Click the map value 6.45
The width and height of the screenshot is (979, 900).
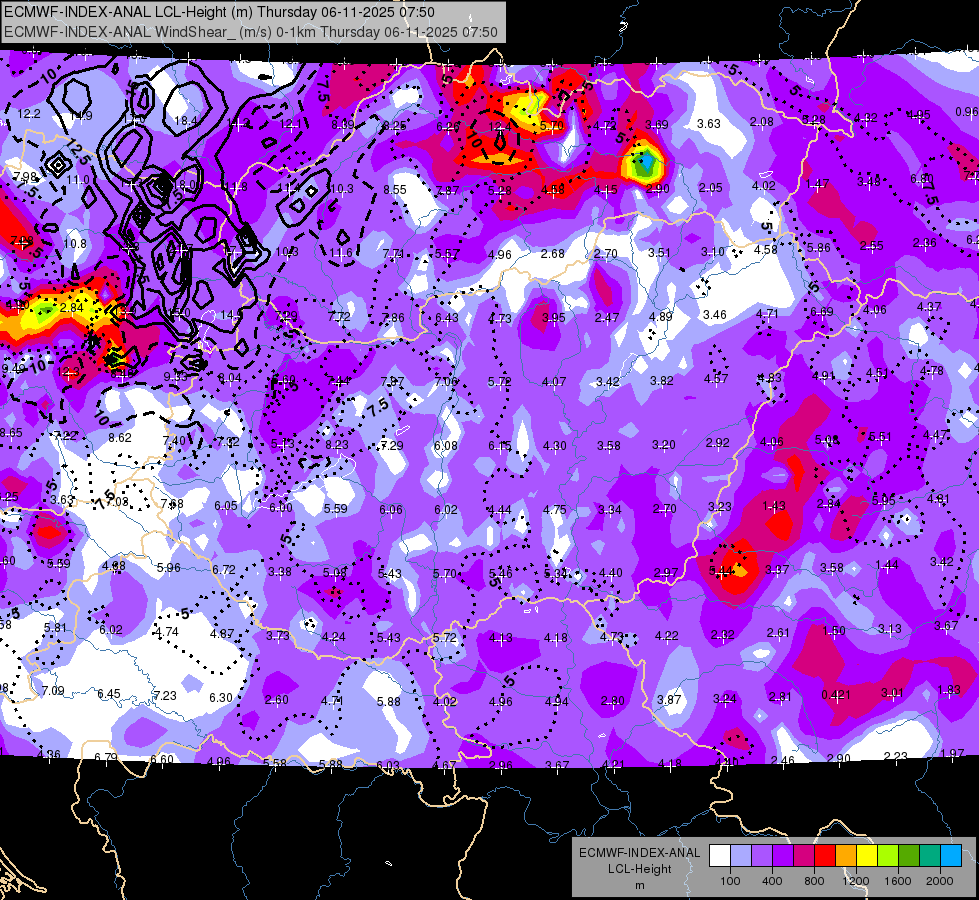click(x=109, y=694)
